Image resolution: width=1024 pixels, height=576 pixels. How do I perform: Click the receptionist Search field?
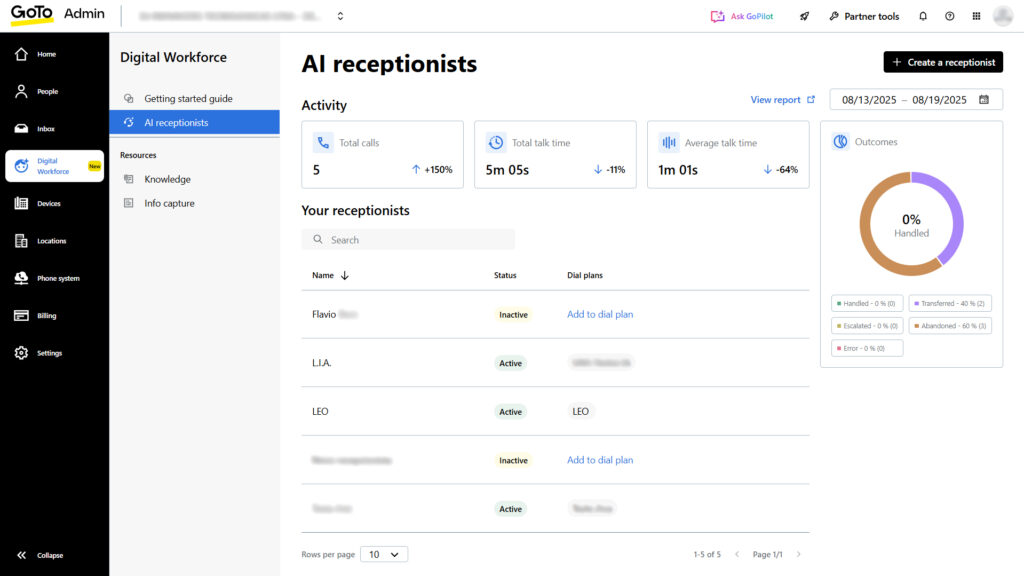click(x=408, y=240)
